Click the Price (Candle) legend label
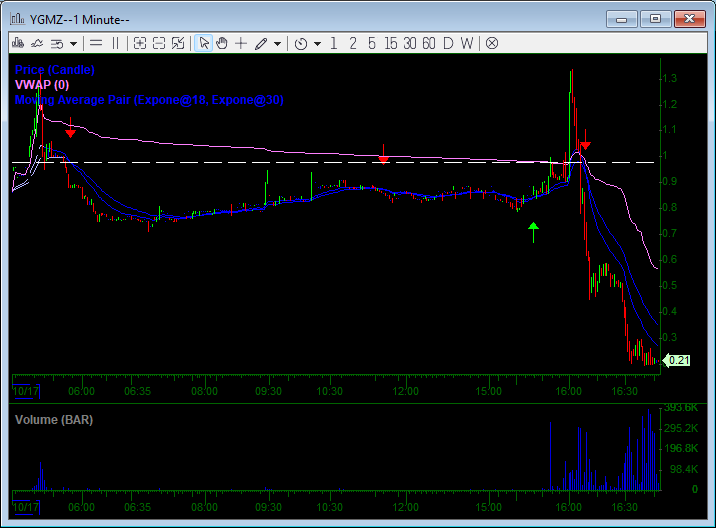 click(x=55, y=70)
